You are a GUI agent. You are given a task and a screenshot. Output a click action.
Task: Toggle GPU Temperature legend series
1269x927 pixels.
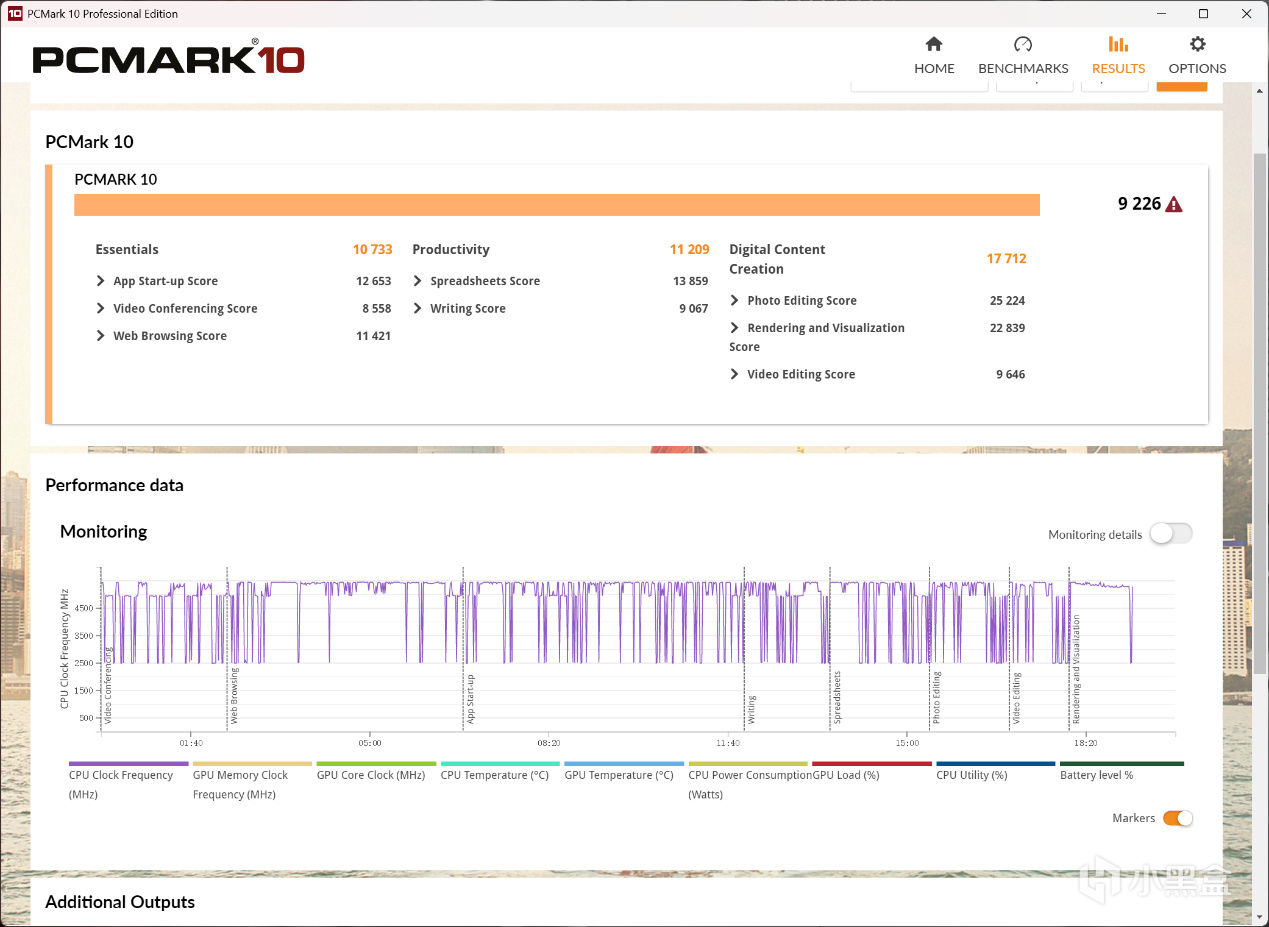tap(624, 772)
